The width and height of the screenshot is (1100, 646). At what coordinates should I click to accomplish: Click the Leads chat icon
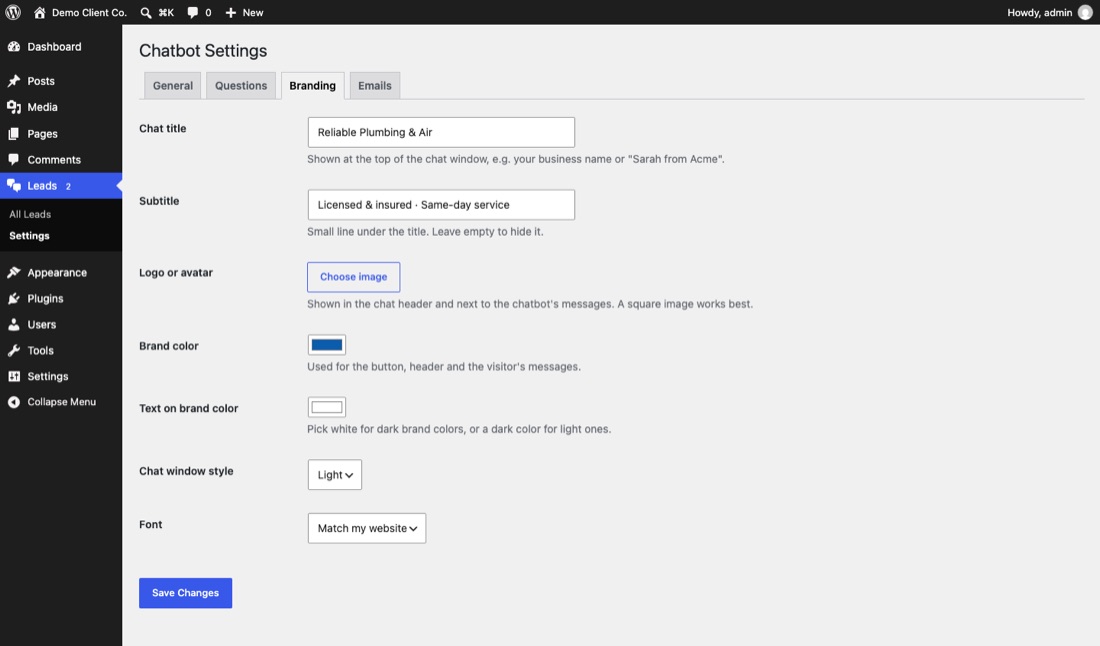point(14,186)
